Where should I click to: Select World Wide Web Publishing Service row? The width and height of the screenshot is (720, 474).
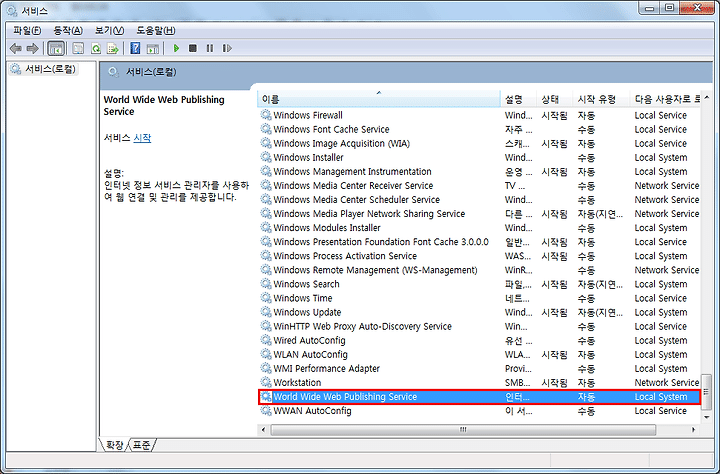[479, 397]
